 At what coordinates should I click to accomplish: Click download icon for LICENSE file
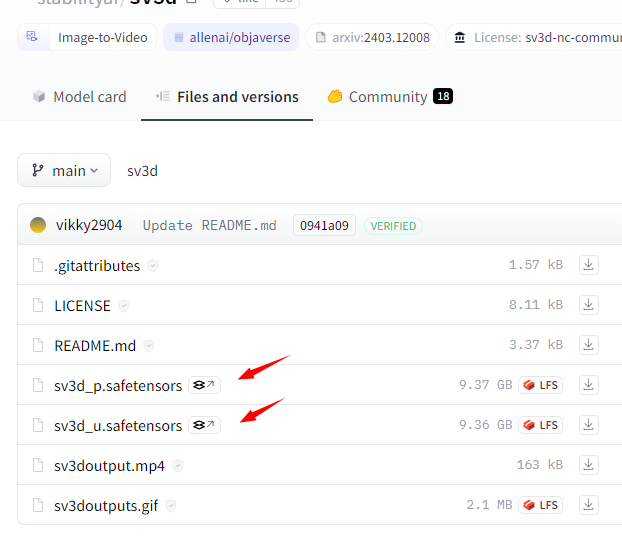coord(589,305)
